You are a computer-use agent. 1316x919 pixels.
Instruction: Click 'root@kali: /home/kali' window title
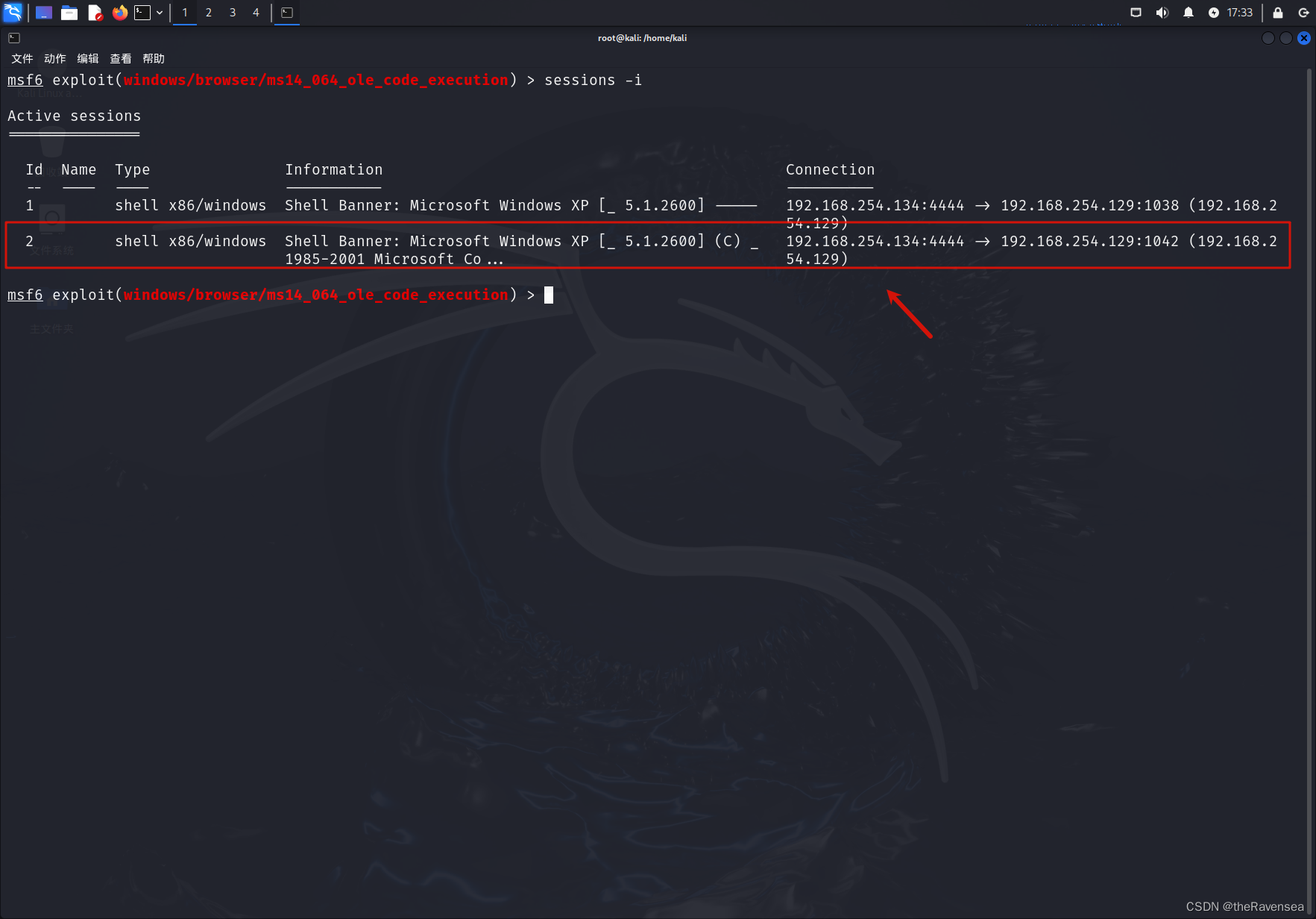[642, 38]
